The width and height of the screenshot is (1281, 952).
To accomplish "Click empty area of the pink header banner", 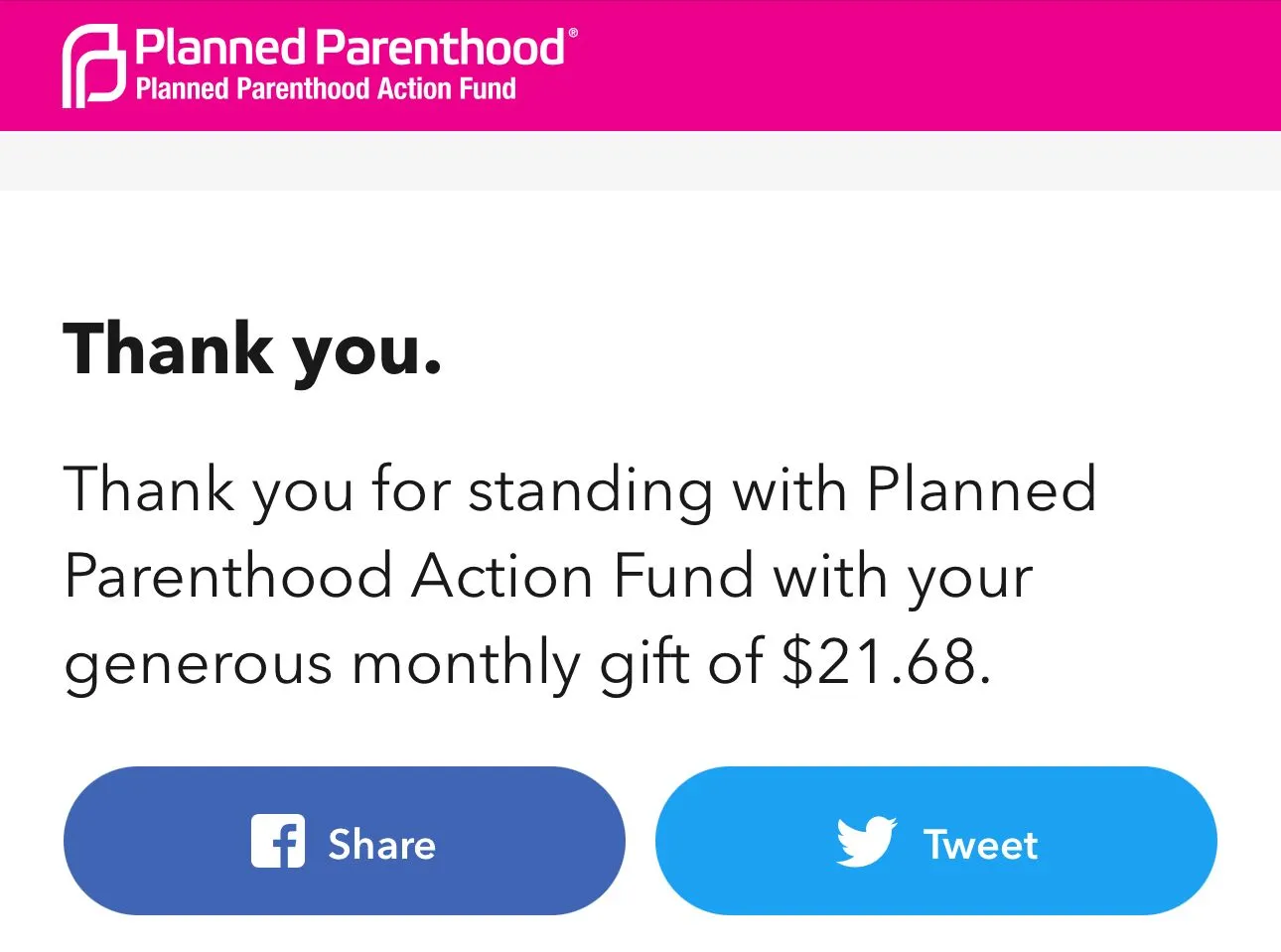I will click(x=924, y=65).
